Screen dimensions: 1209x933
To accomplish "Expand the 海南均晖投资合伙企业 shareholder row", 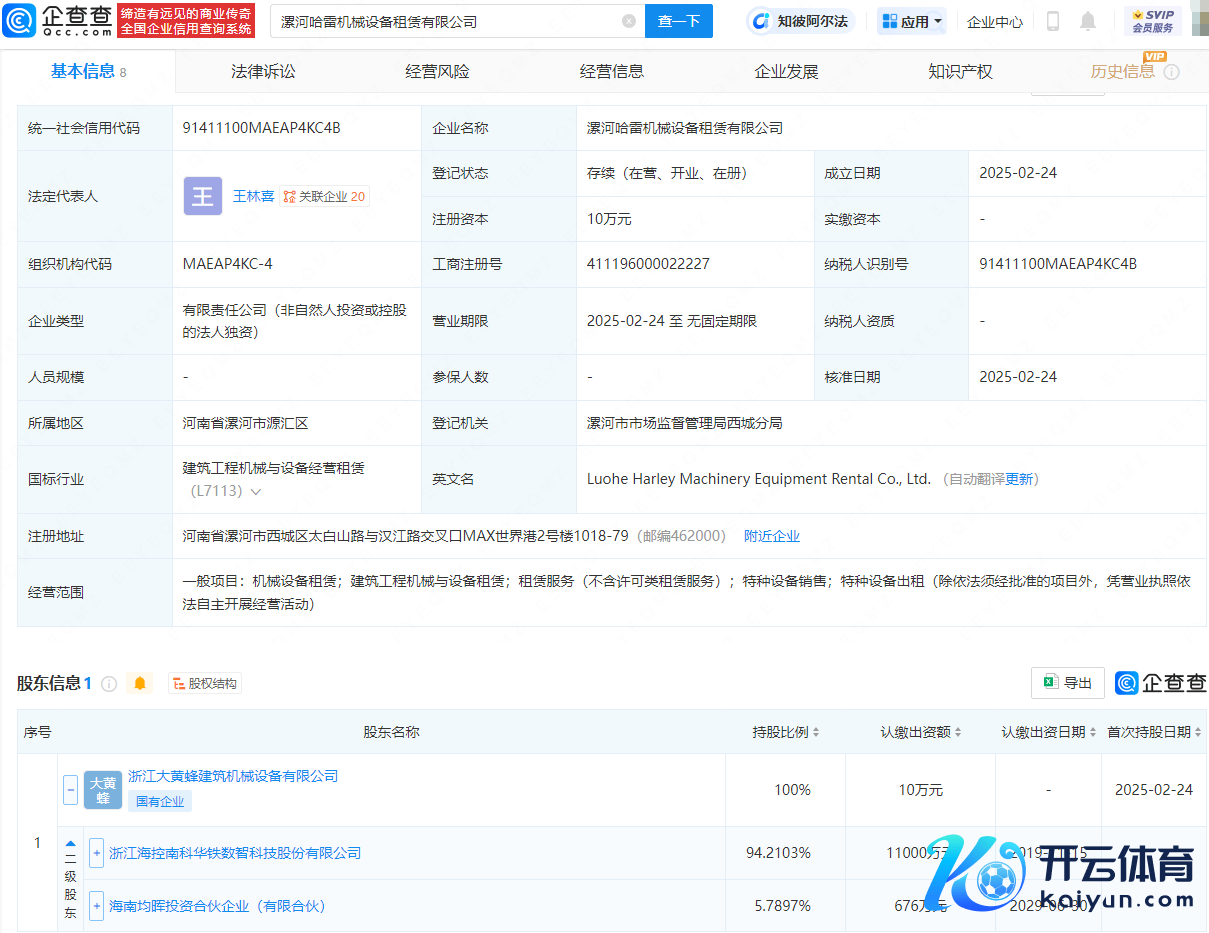I will [x=96, y=906].
